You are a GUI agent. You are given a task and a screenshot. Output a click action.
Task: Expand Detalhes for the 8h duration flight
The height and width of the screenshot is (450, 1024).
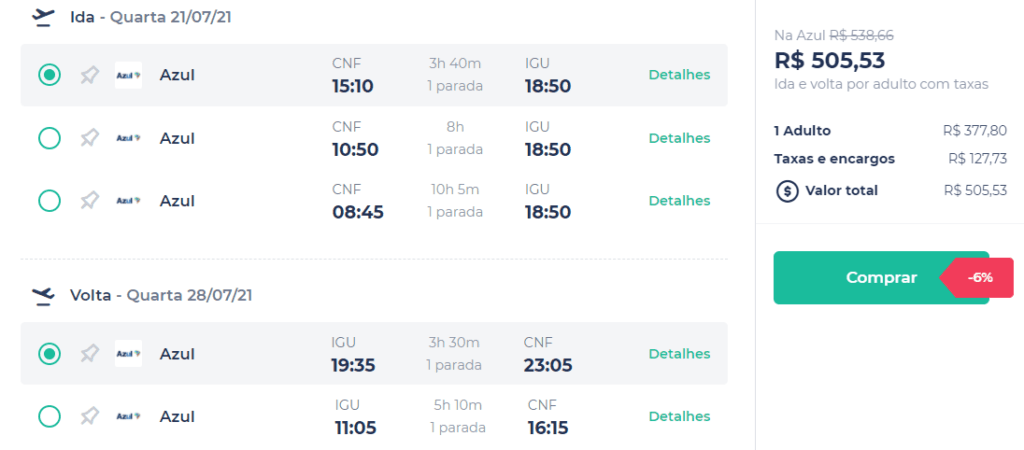[x=679, y=138]
